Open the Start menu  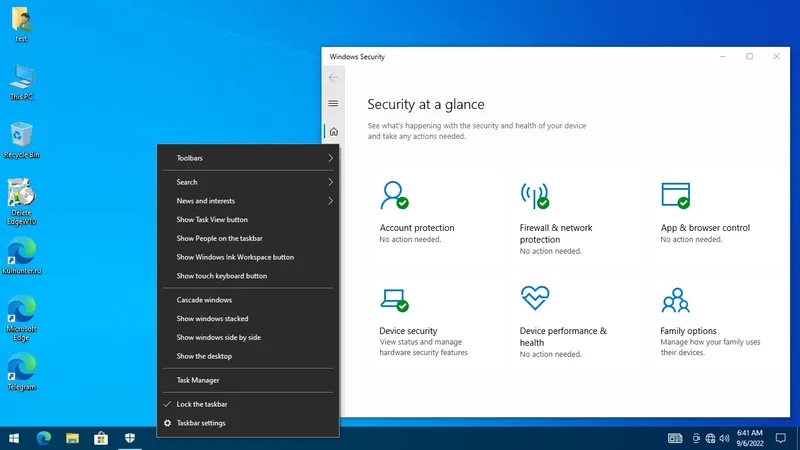pyautogui.click(x=14, y=438)
